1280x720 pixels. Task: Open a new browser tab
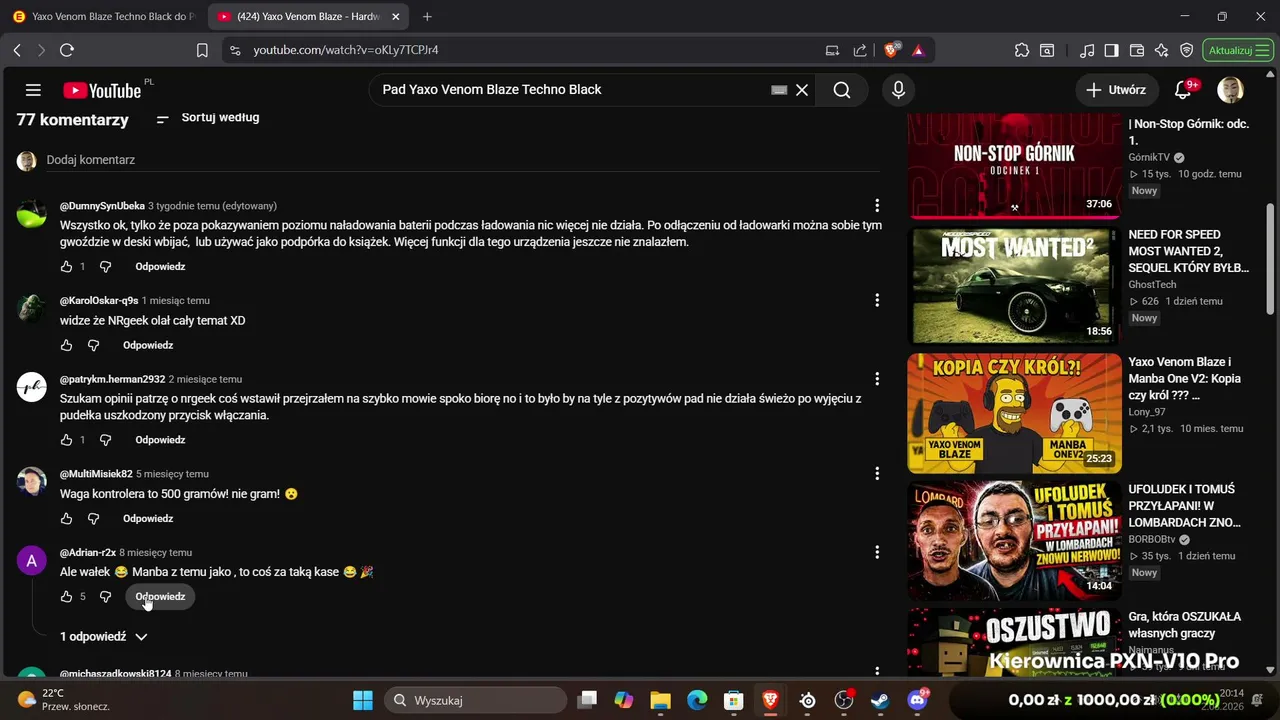pyautogui.click(x=428, y=17)
